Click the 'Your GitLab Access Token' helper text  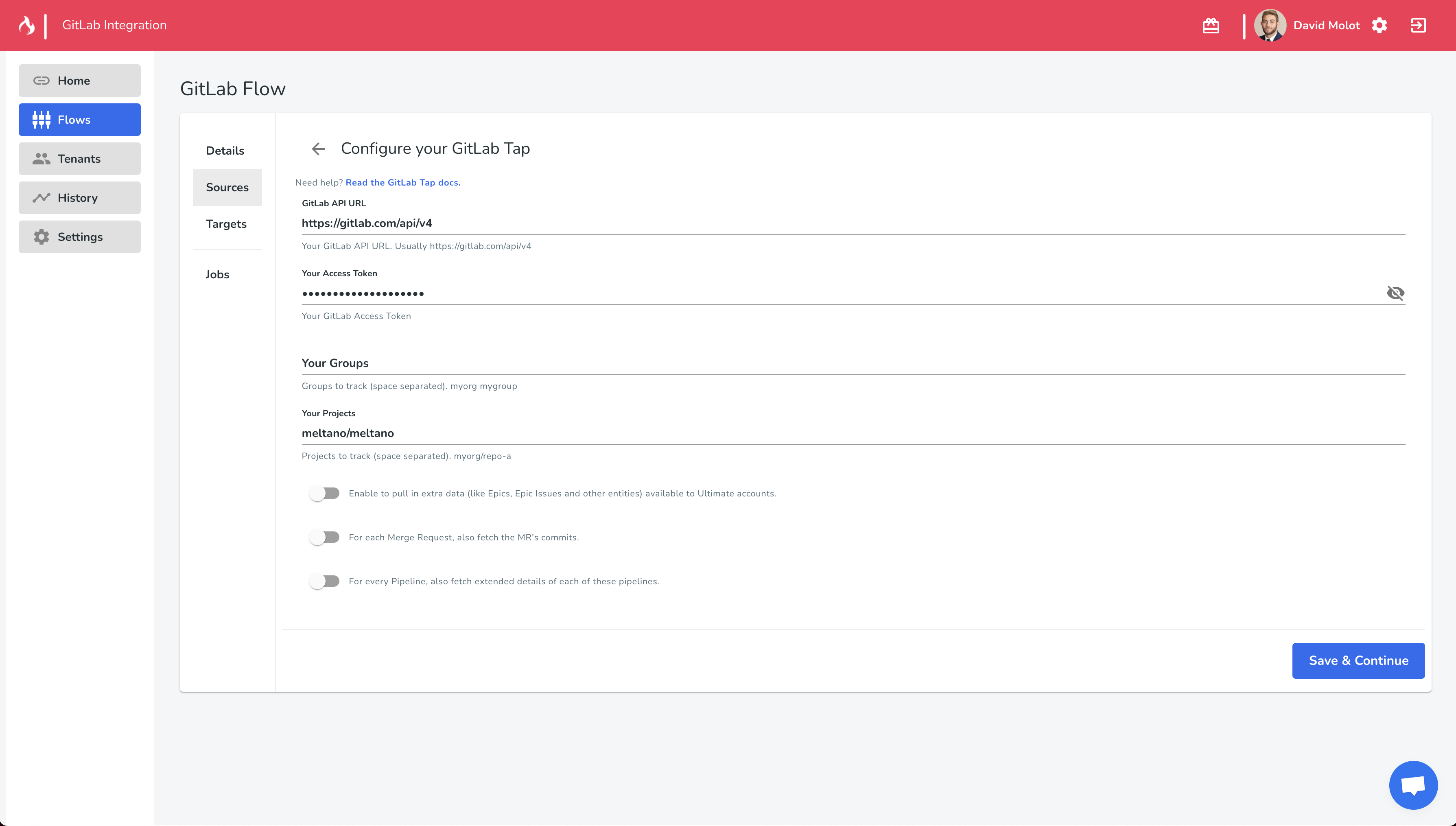point(356,317)
